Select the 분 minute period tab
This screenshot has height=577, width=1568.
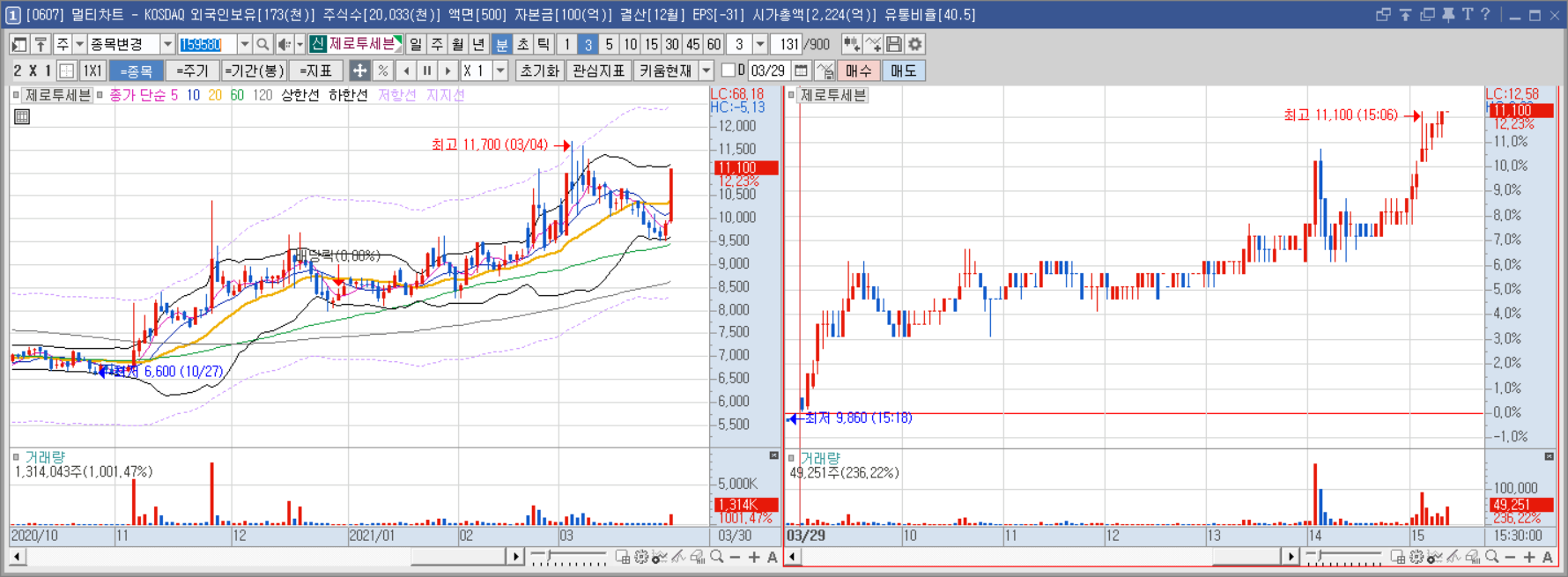(501, 44)
